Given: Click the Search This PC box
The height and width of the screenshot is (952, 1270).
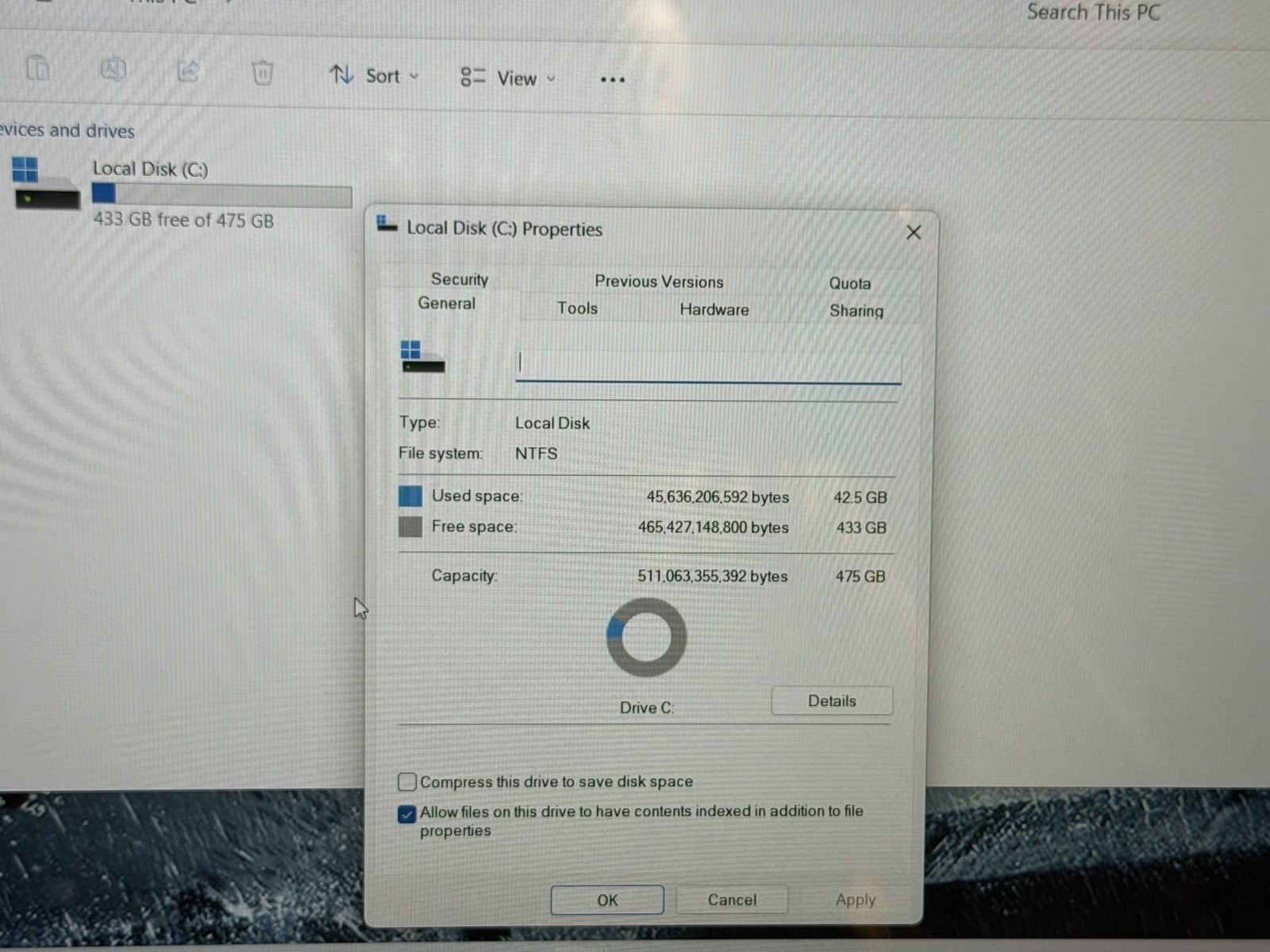Looking at the screenshot, I should pos(1093,12).
